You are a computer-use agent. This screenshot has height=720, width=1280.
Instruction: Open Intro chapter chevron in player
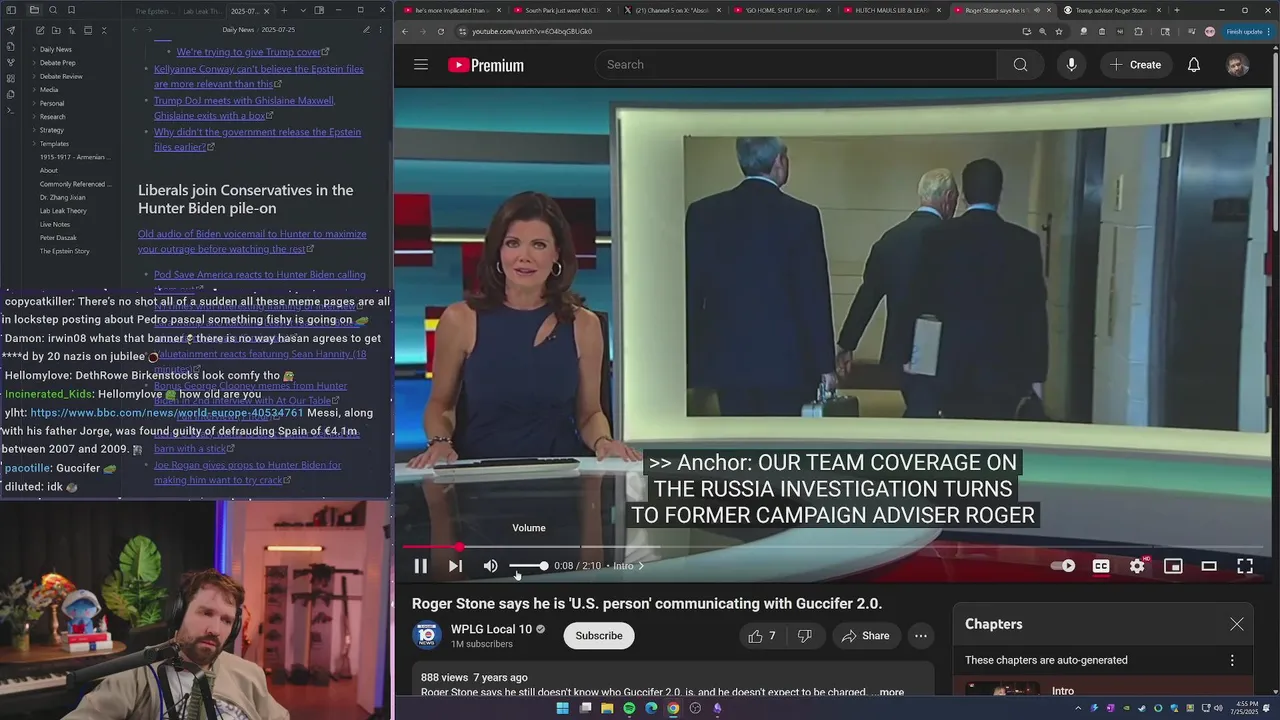click(x=641, y=566)
